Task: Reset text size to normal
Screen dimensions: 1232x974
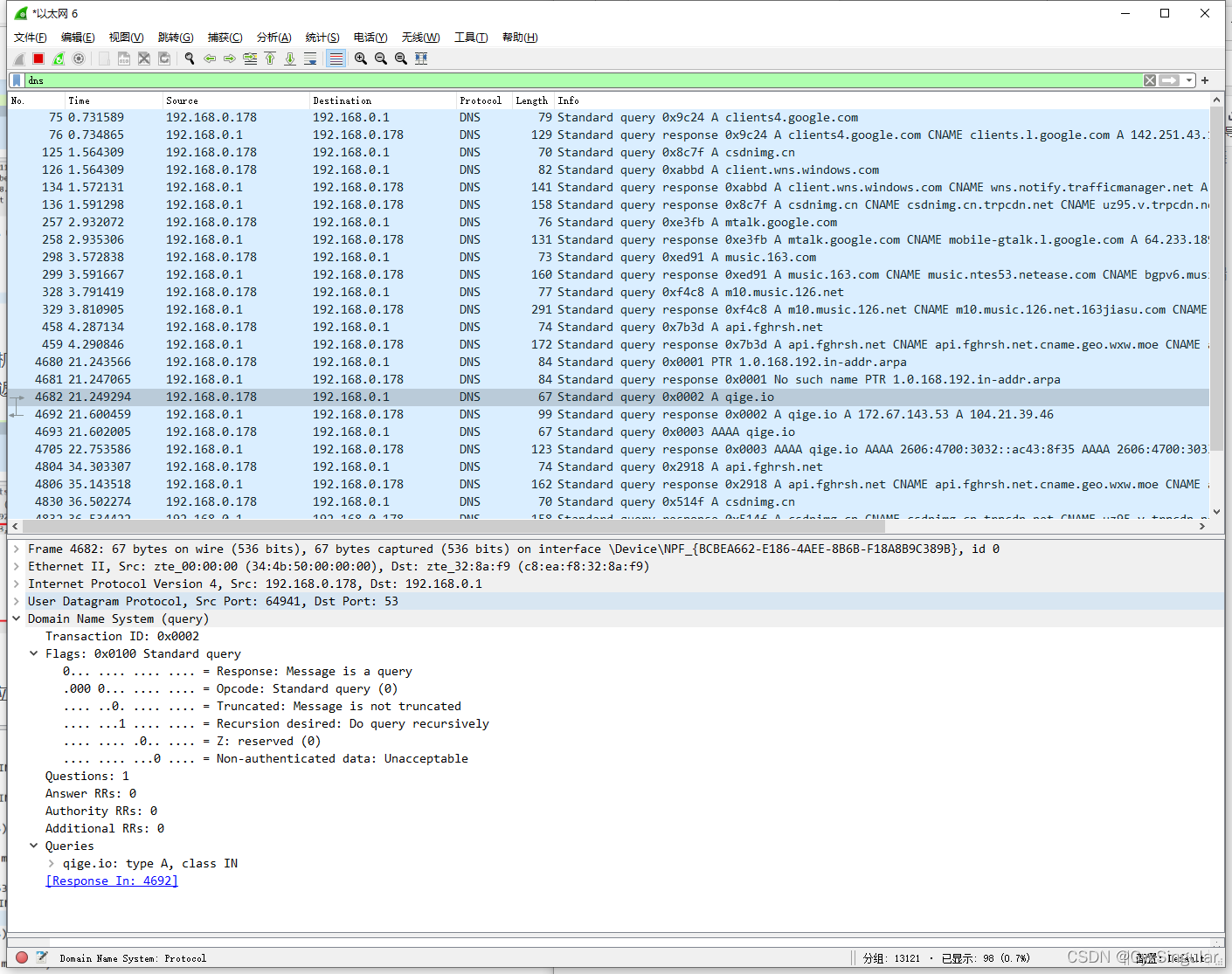Action: coord(401,59)
